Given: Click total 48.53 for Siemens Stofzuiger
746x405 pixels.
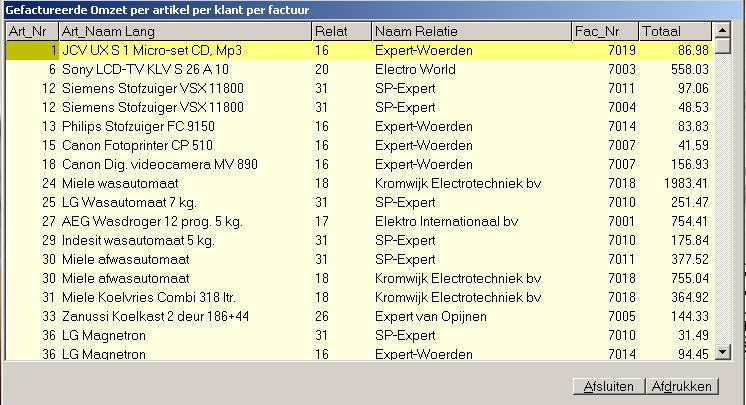Looking at the screenshot, I should [694, 108].
